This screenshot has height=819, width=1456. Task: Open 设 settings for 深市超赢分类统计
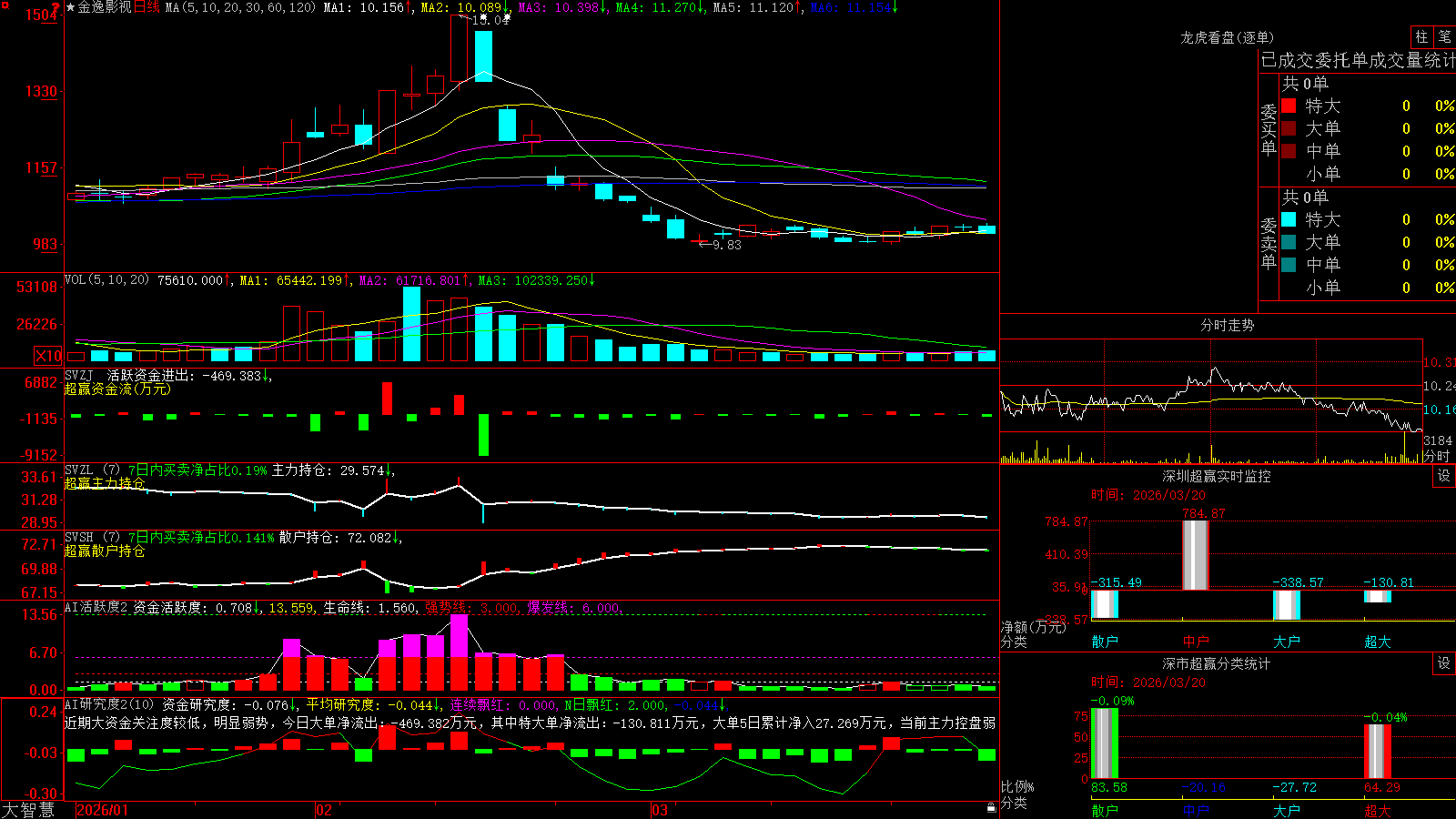(1444, 663)
